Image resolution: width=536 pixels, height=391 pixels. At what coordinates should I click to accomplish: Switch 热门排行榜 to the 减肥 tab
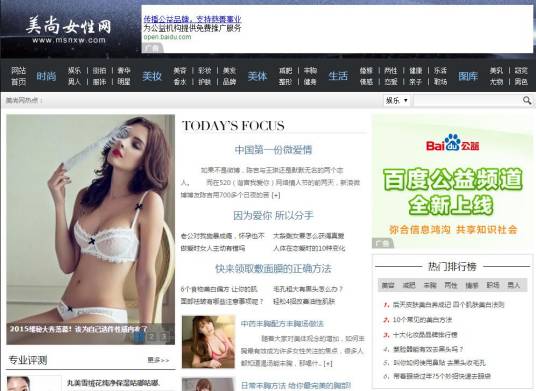[x=409, y=285]
